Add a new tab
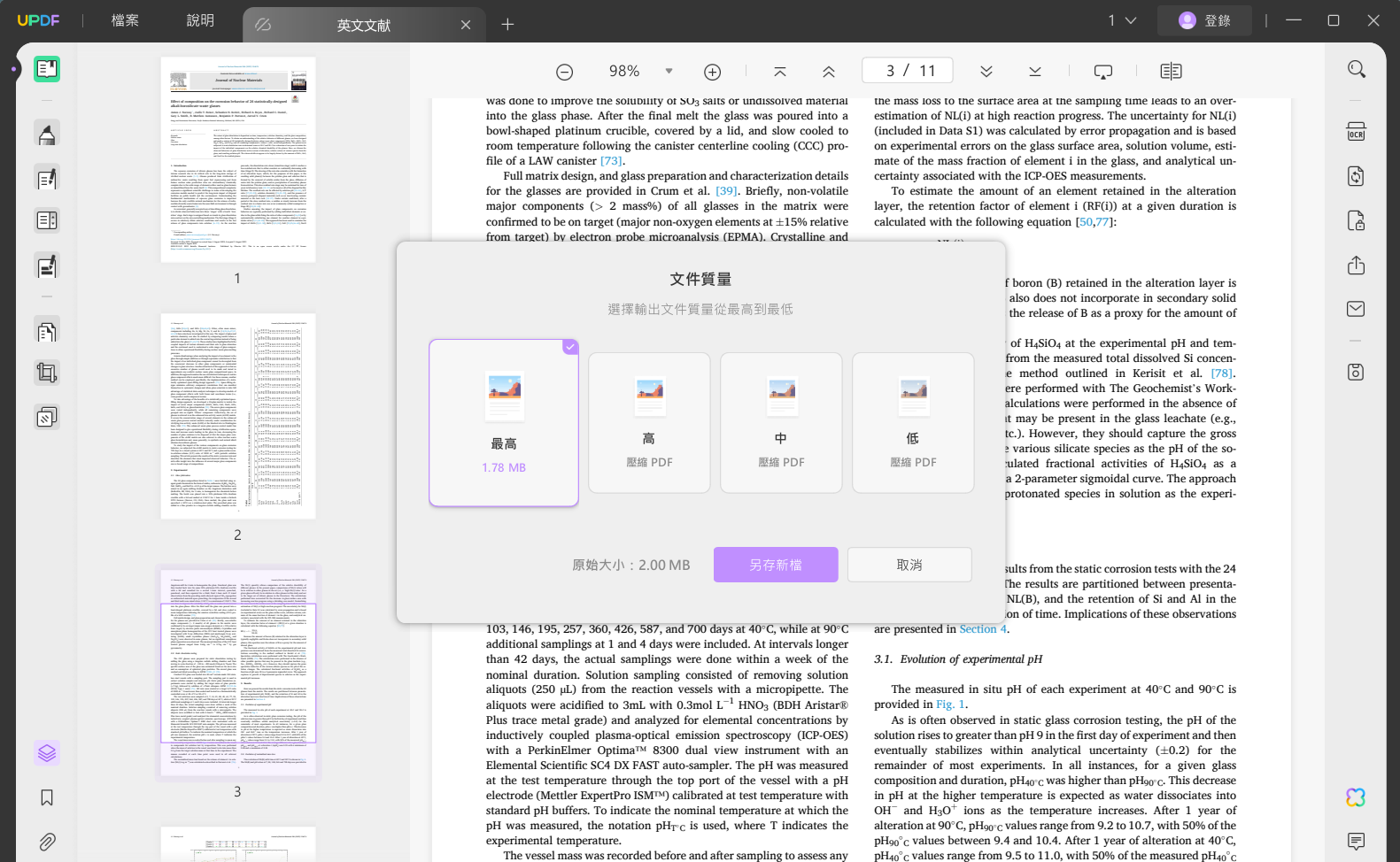This screenshot has width=1400, height=862. point(507,25)
